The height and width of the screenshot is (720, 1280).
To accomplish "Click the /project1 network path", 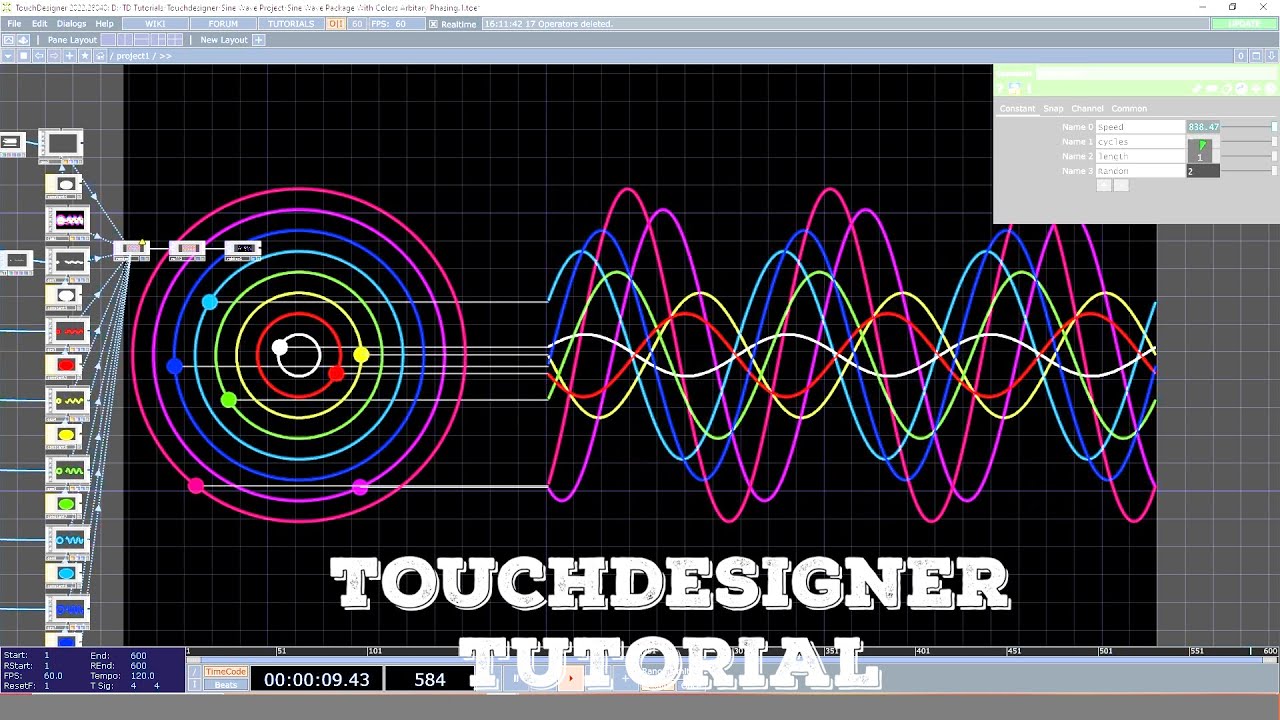I will (132, 56).
